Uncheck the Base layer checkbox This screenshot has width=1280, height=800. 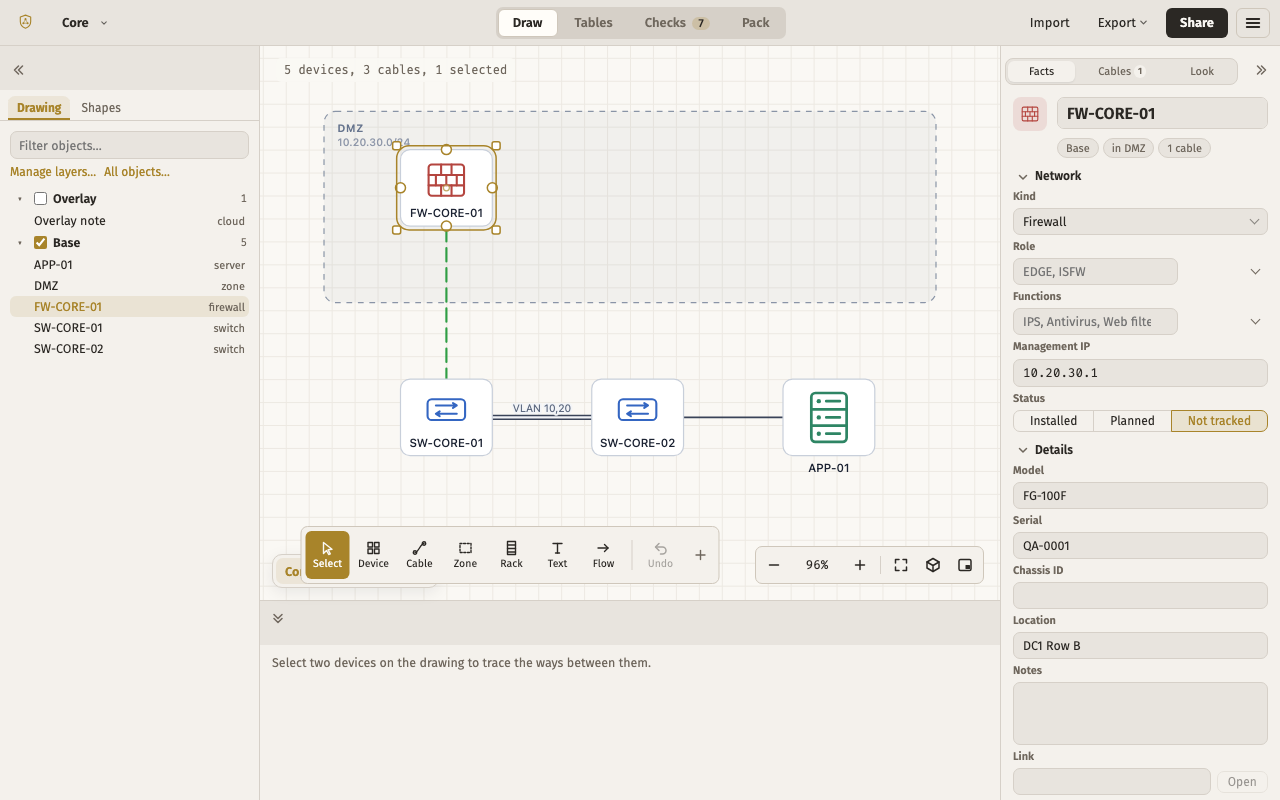point(41,243)
